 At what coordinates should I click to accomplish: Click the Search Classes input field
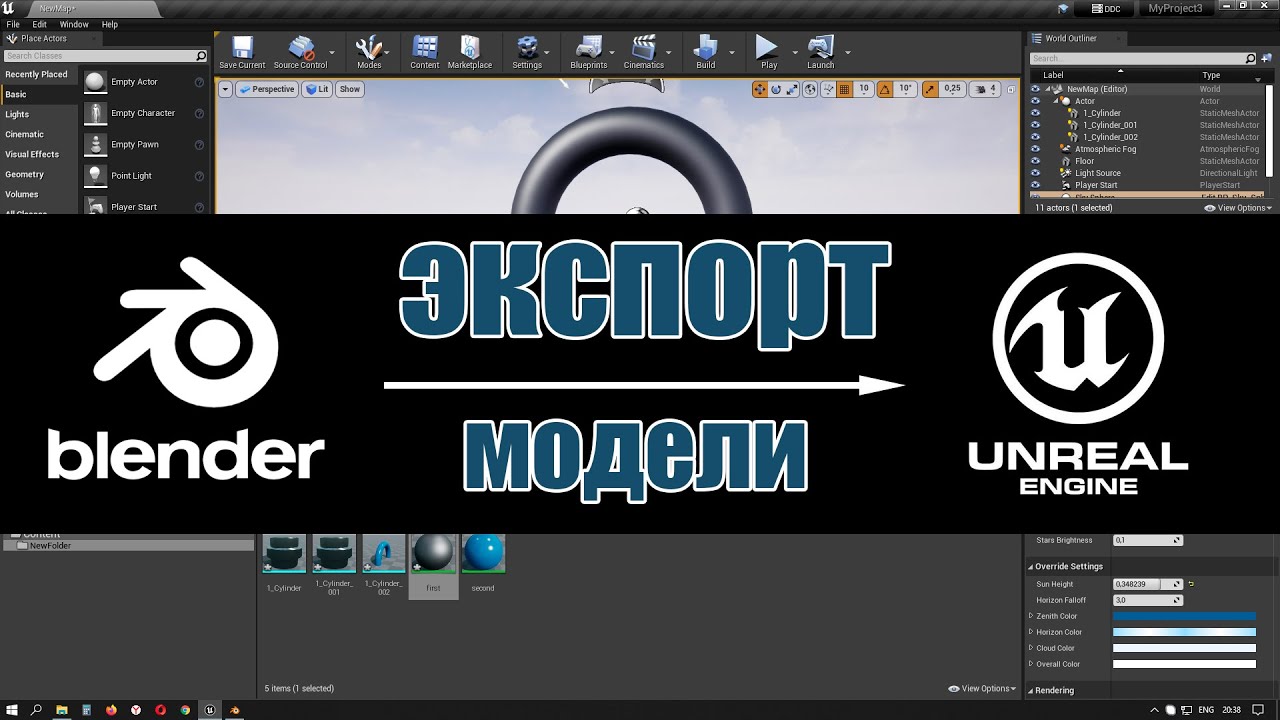click(x=104, y=56)
